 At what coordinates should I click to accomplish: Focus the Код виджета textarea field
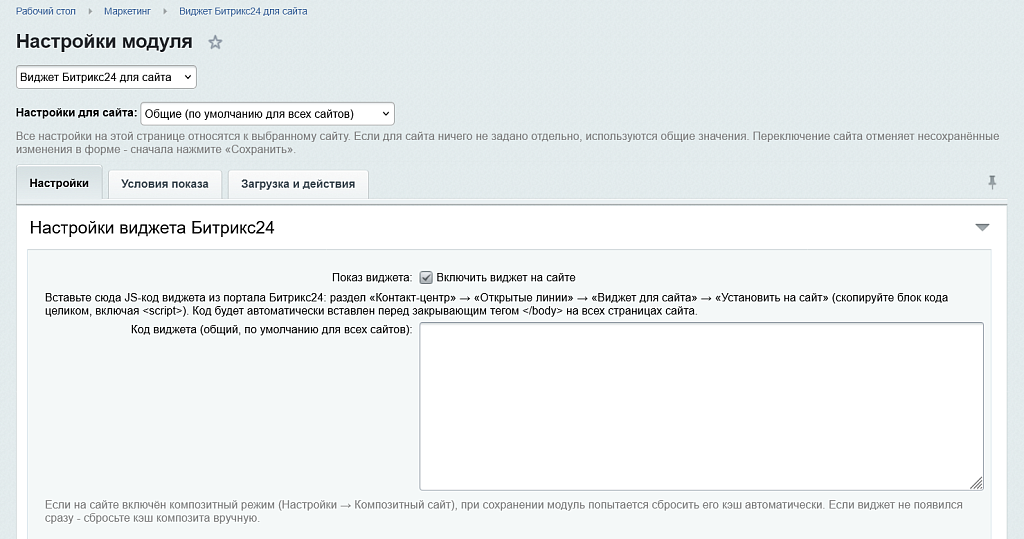tap(701, 406)
